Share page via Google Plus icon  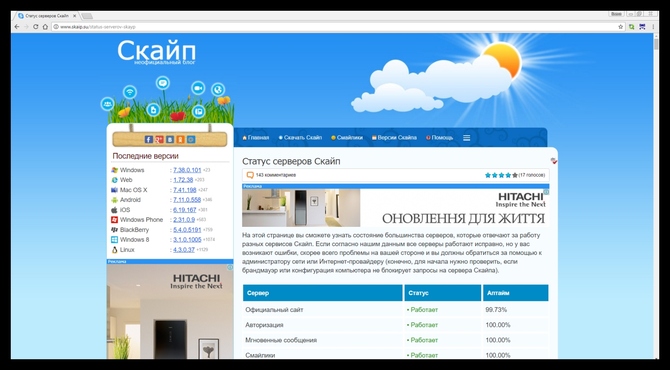(159, 139)
